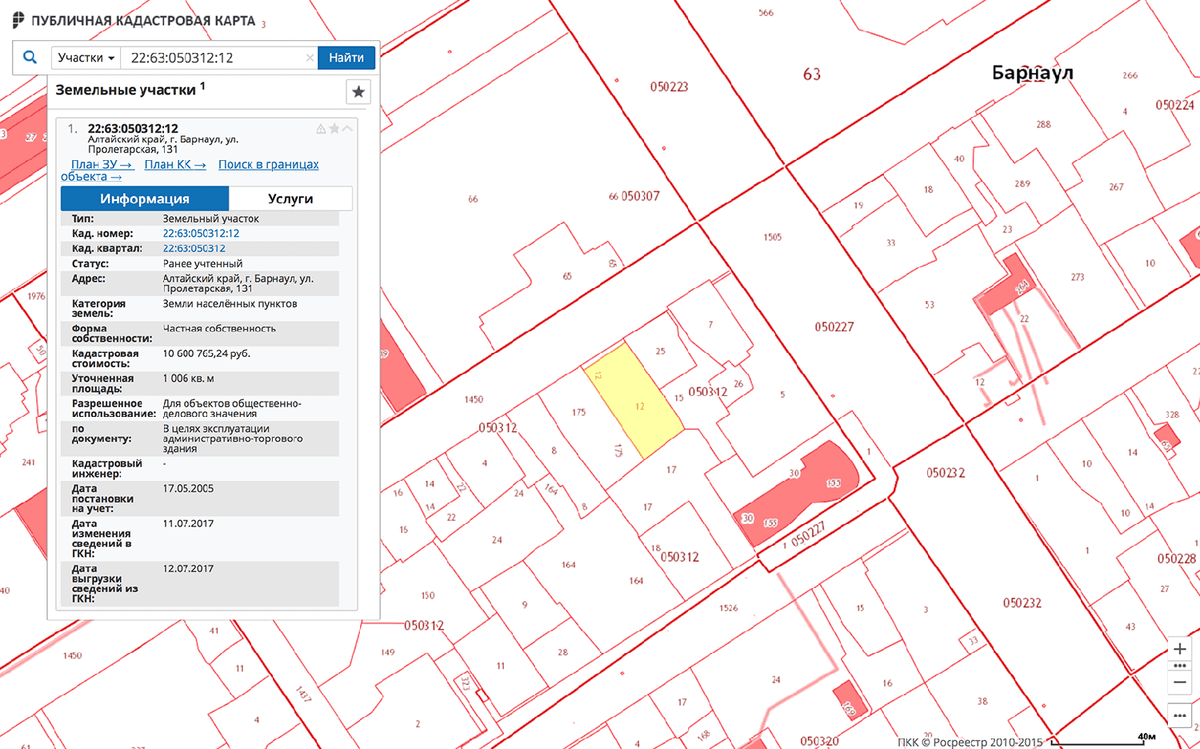Open the План ЗУ link
1200x749 pixels.
(x=101, y=164)
